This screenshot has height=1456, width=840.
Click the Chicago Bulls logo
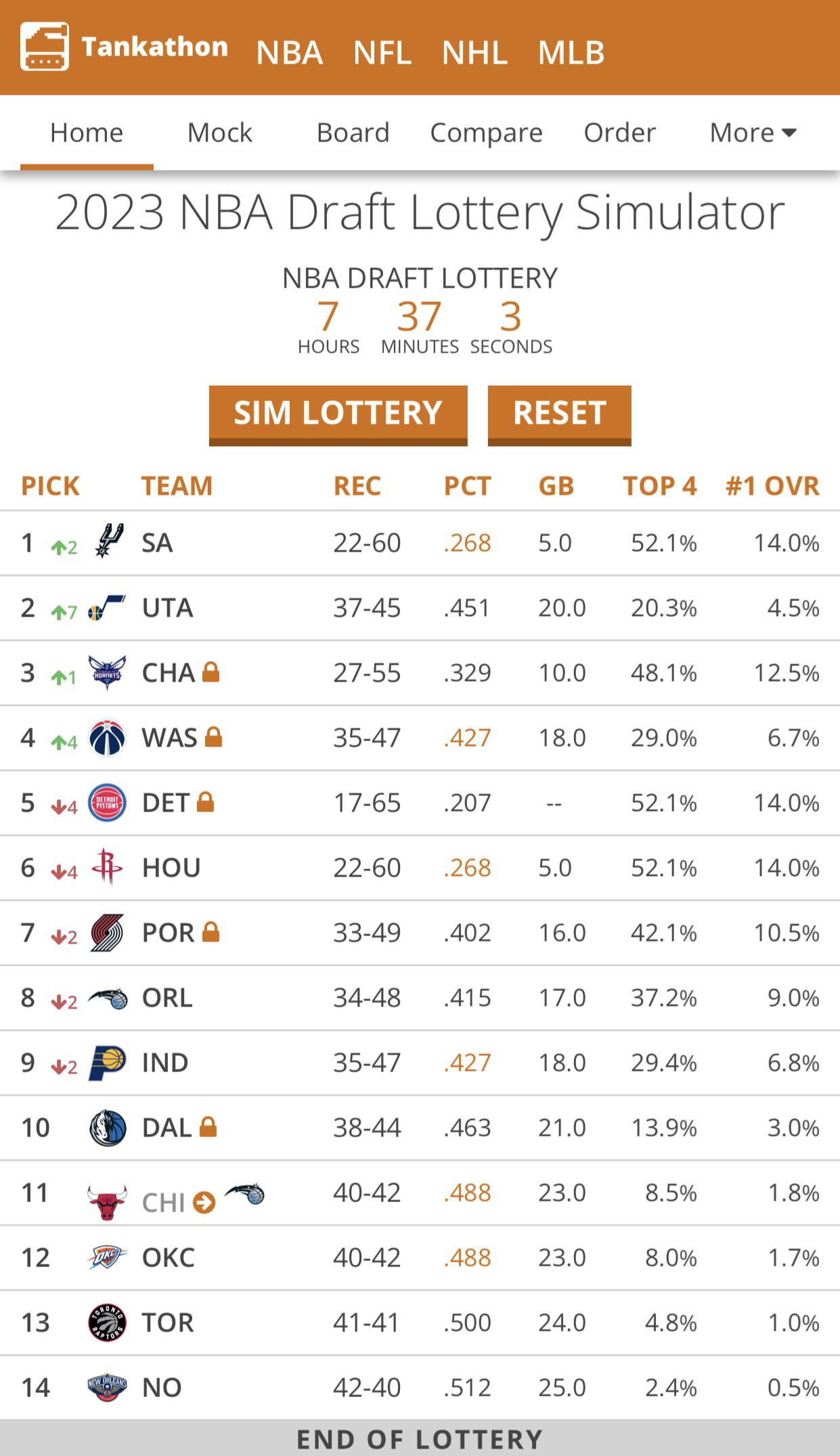point(108,1202)
